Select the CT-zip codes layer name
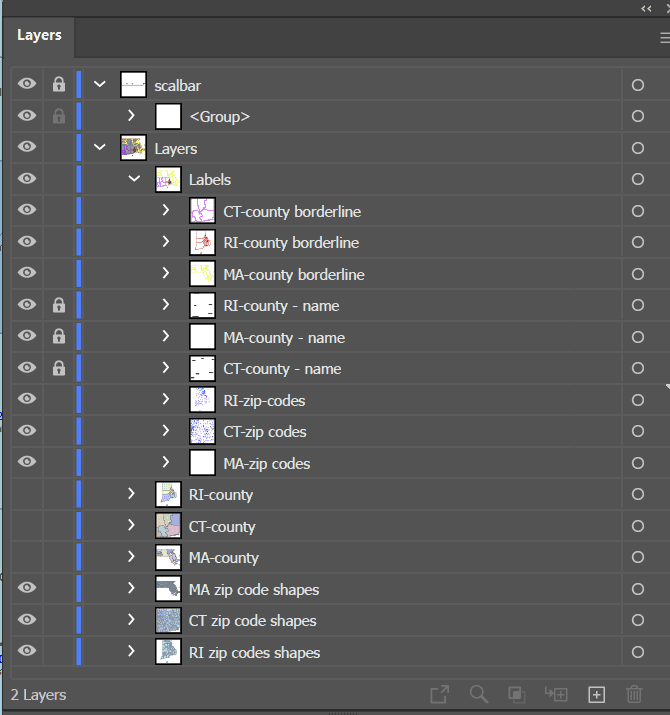The width and height of the screenshot is (670, 715). (265, 432)
